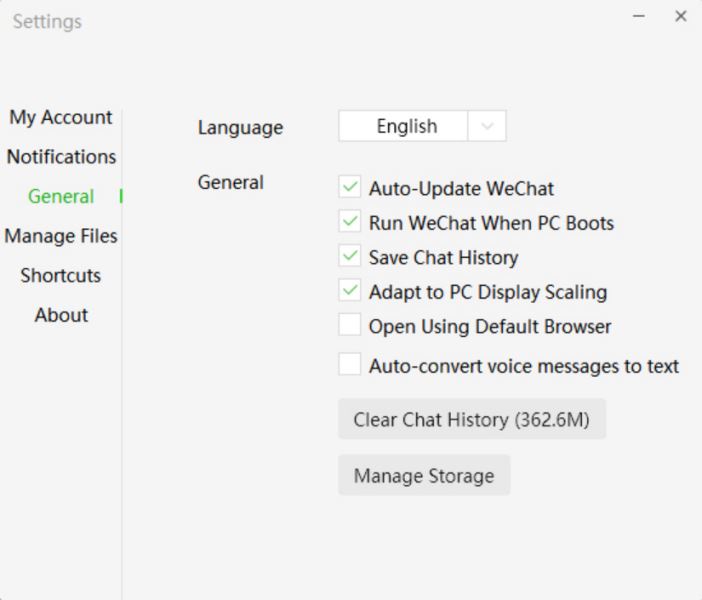The image size is (702, 600).
Task: Click the Manage Storage button
Action: click(424, 475)
